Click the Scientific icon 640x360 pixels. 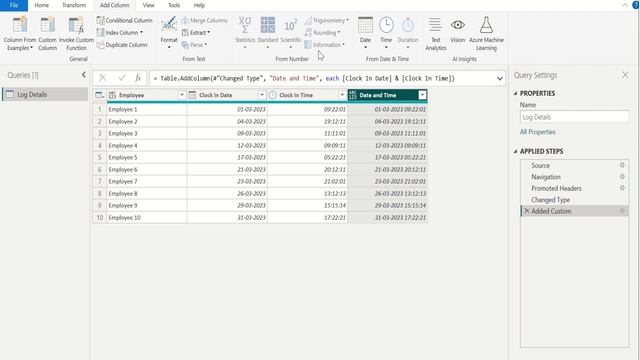[x=291, y=25]
